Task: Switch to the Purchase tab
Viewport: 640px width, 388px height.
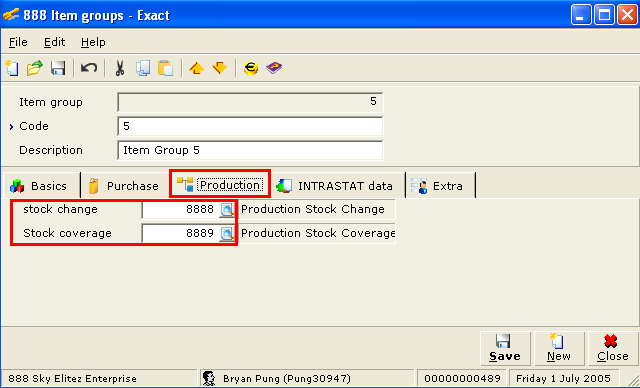Action: click(124, 186)
